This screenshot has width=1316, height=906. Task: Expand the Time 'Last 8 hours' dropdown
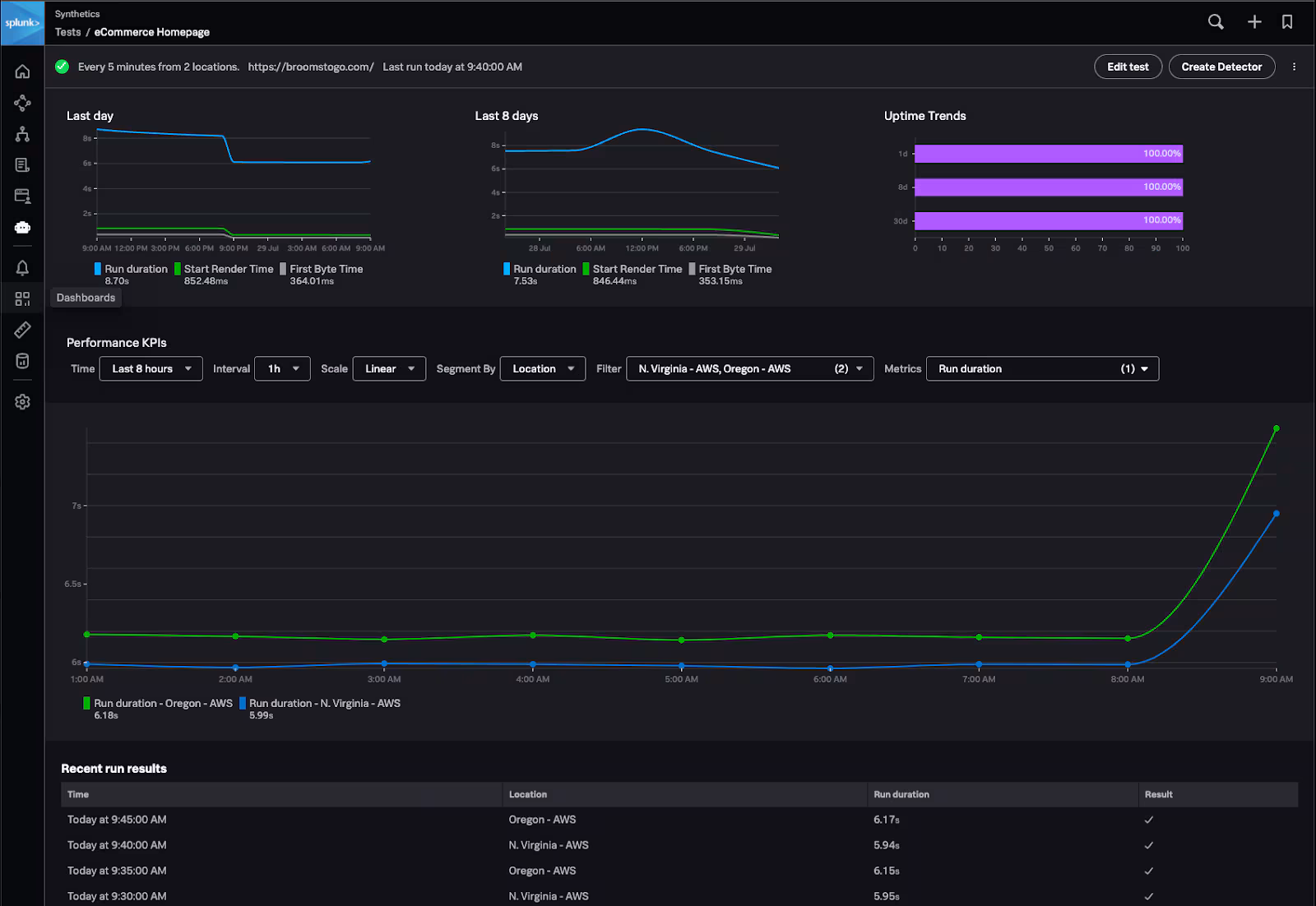click(151, 369)
